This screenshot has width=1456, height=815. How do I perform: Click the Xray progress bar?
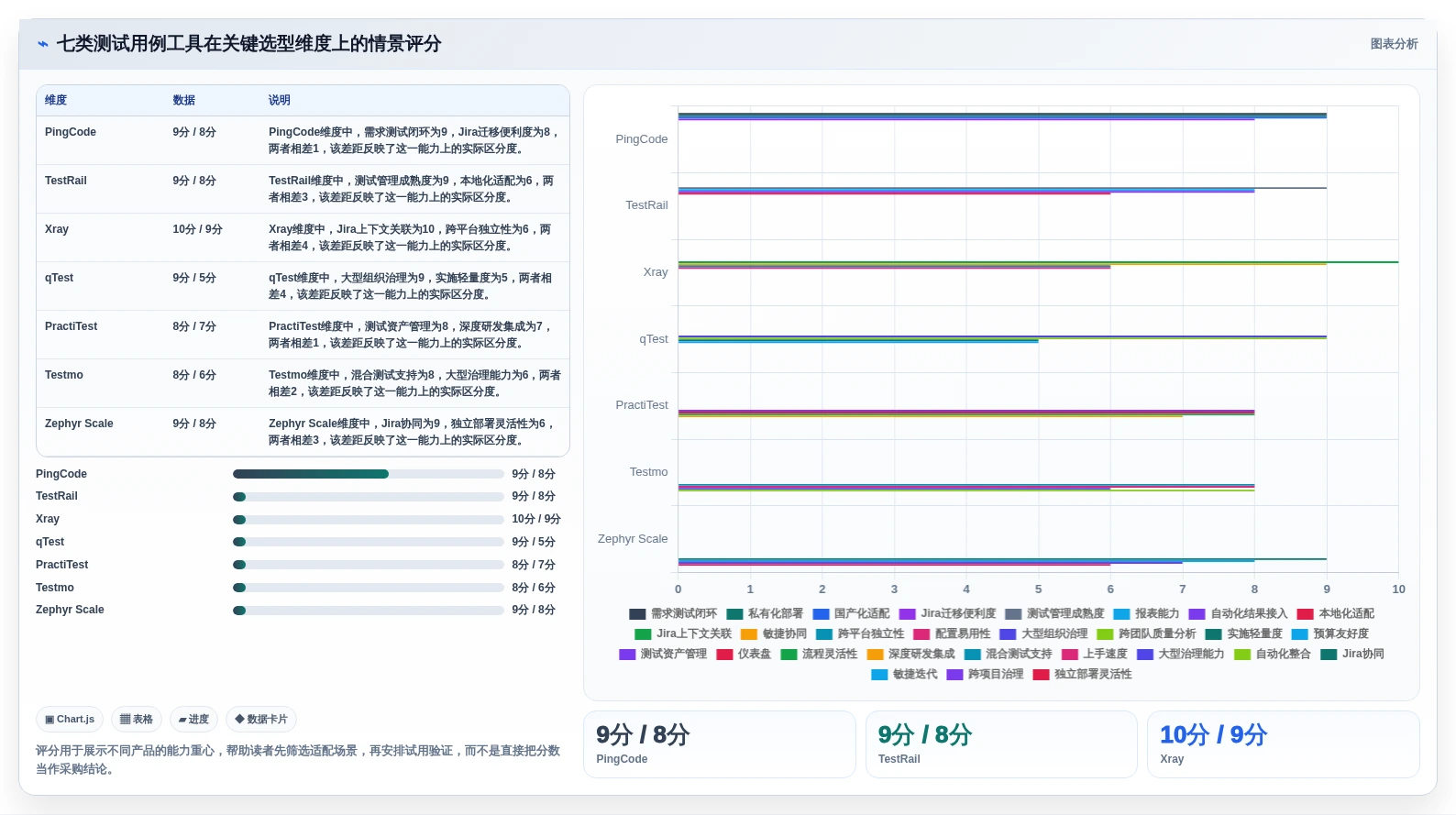(x=369, y=520)
